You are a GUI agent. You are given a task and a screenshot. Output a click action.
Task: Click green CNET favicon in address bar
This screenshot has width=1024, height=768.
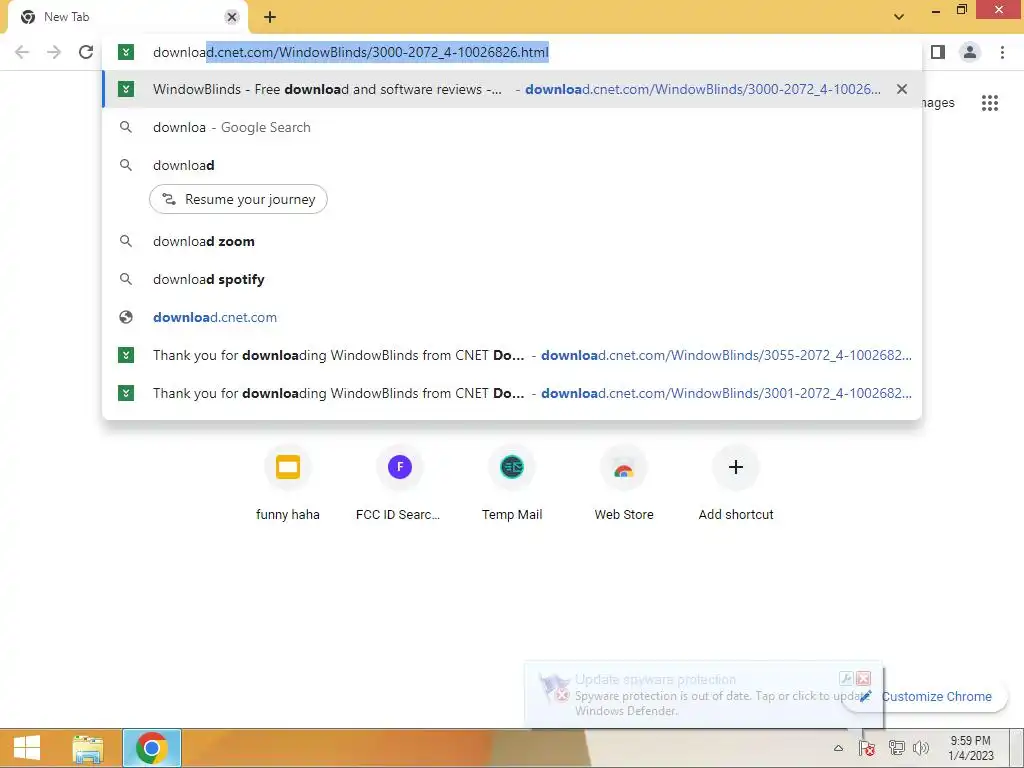[126, 52]
